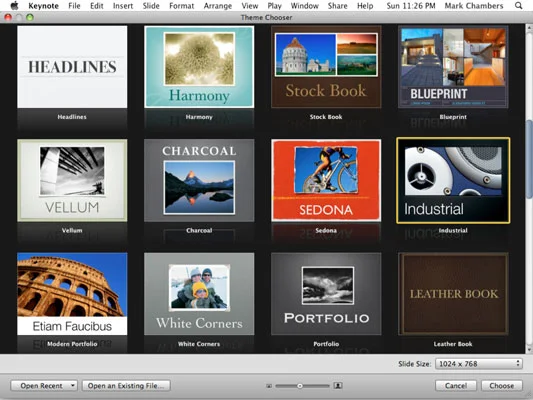Screen dimensions: 533x400
Task: Click the large thumbnail size icon
Action: [x=338, y=385]
